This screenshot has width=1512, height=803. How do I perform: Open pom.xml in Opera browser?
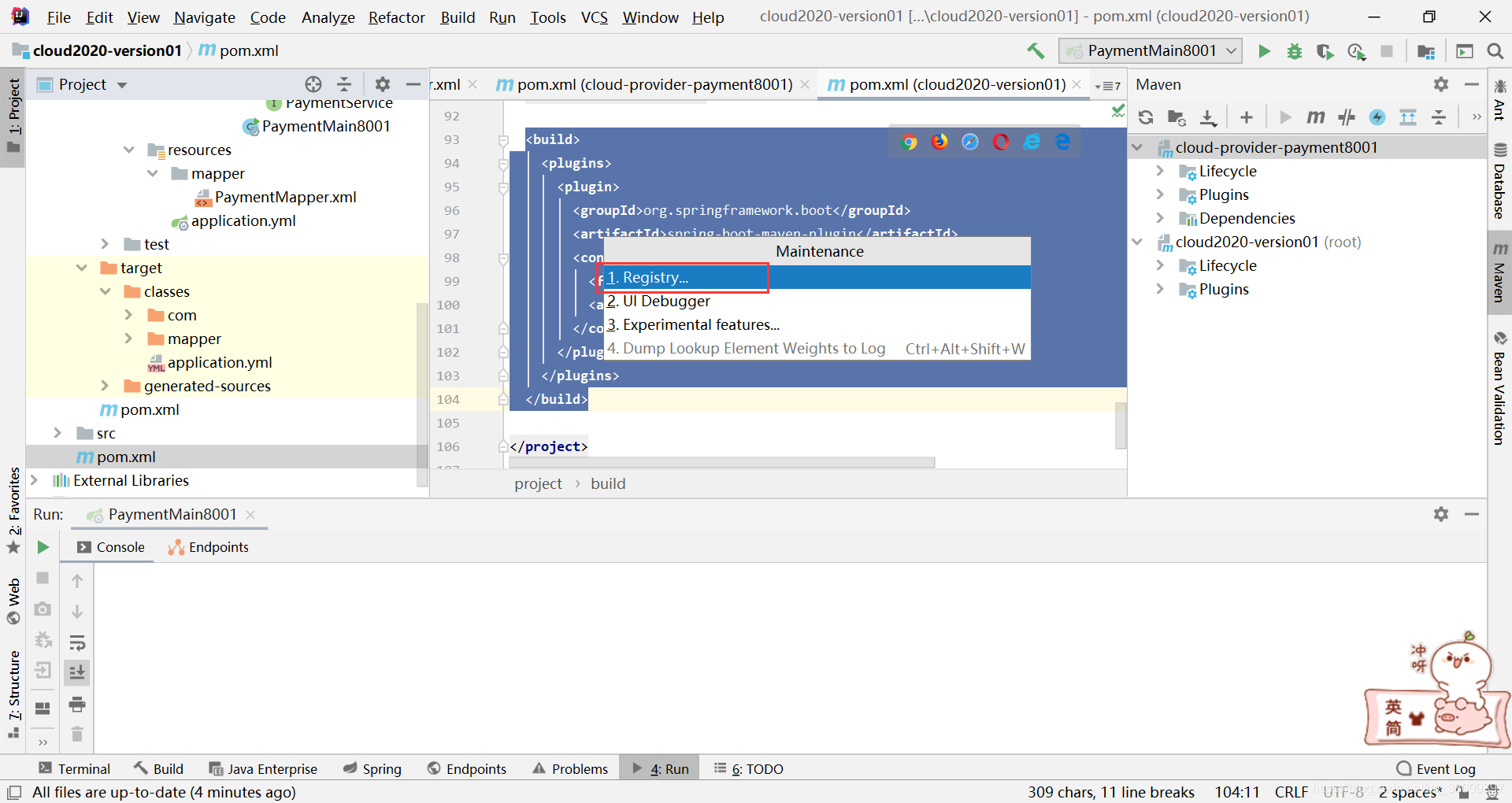1001,142
